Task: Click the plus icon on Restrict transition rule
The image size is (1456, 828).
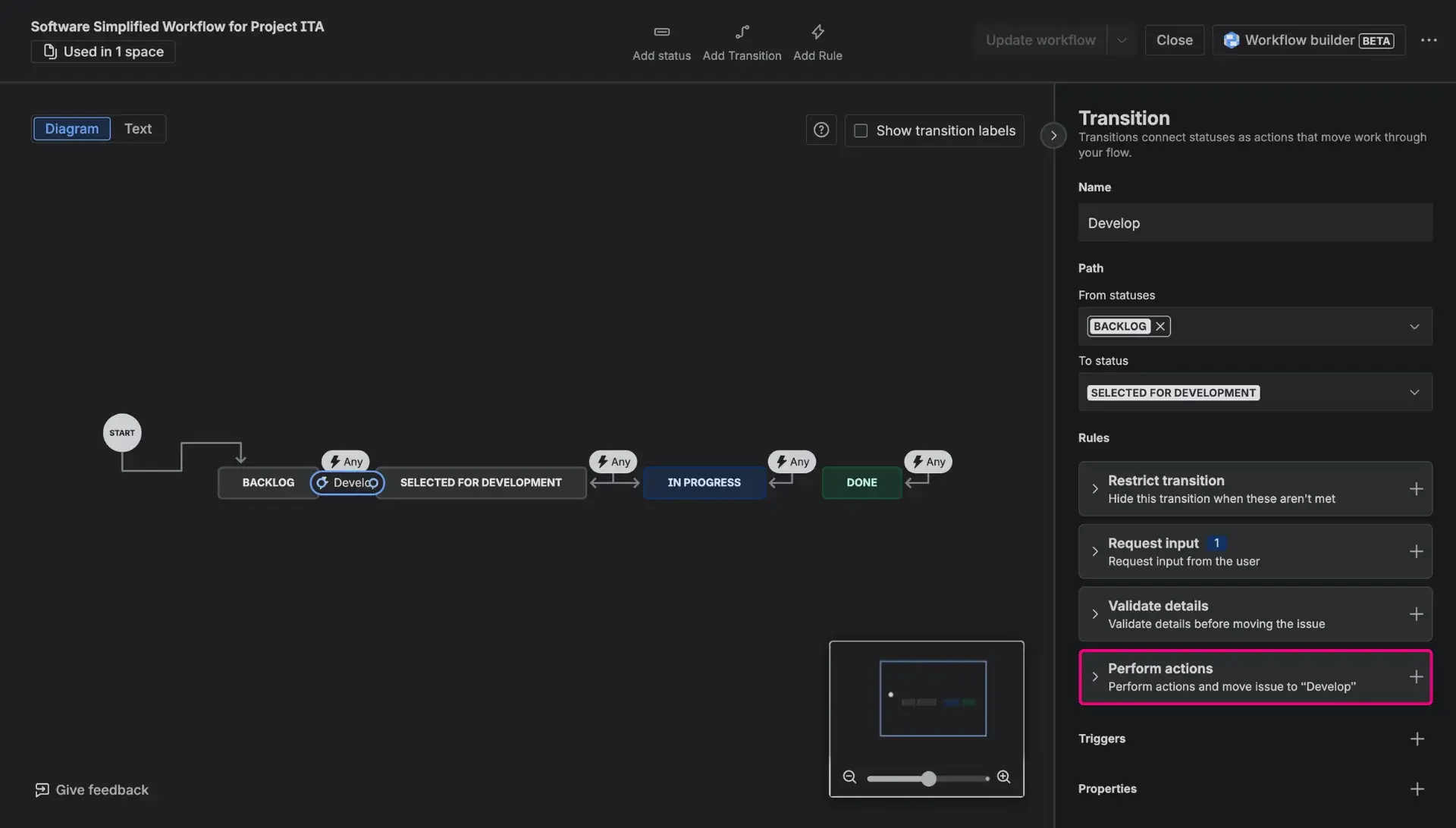Action: (1417, 488)
